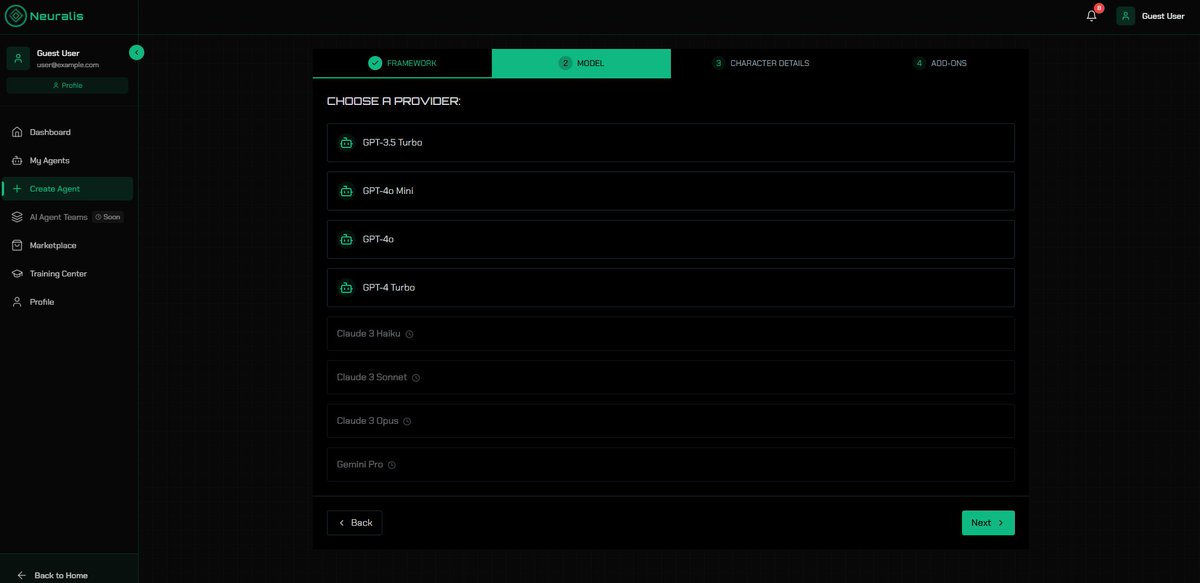Click the step 4 number circle
This screenshot has height=583, width=1200.
click(x=919, y=63)
